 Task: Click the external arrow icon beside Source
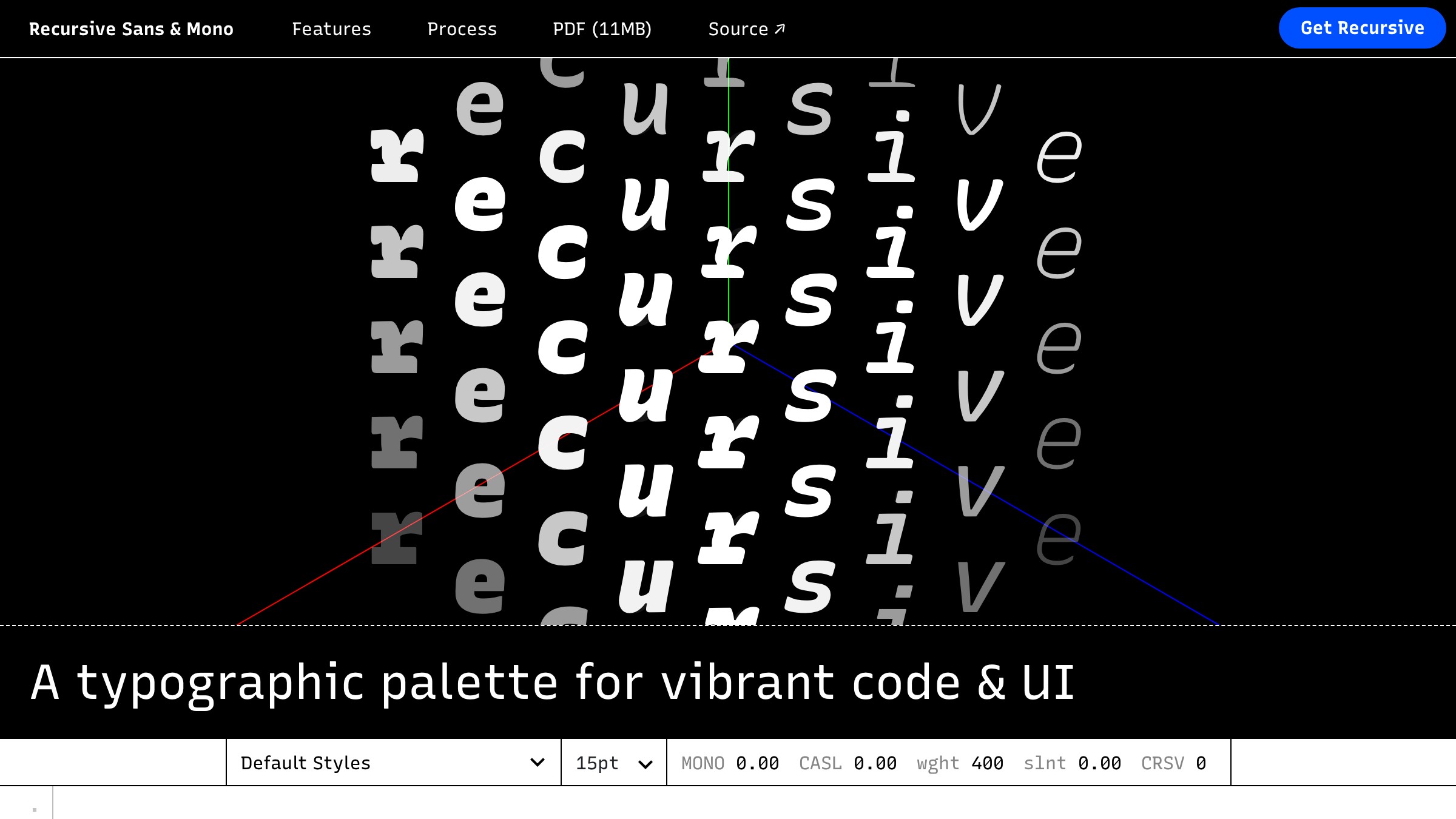click(780, 29)
